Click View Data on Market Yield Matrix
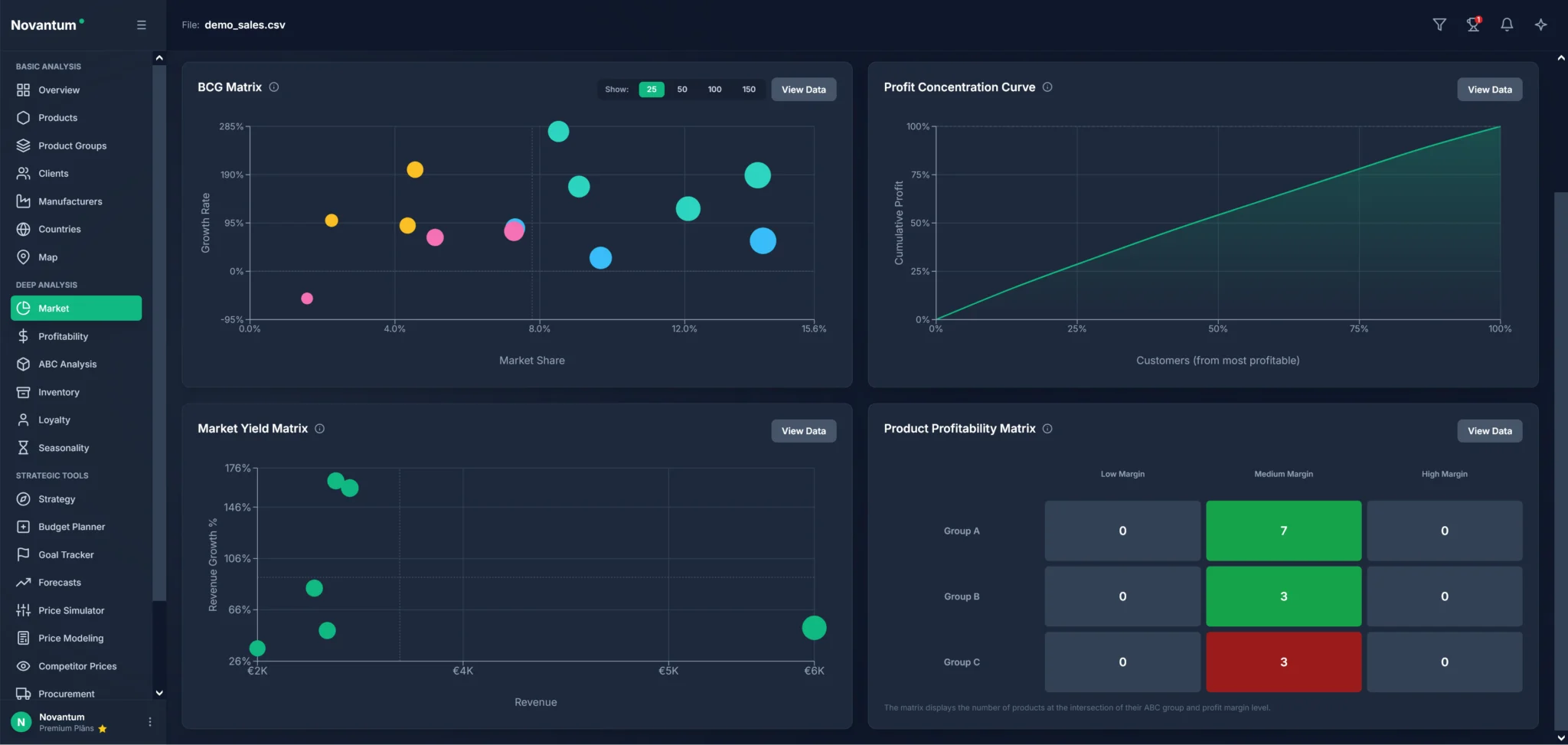 (x=803, y=431)
